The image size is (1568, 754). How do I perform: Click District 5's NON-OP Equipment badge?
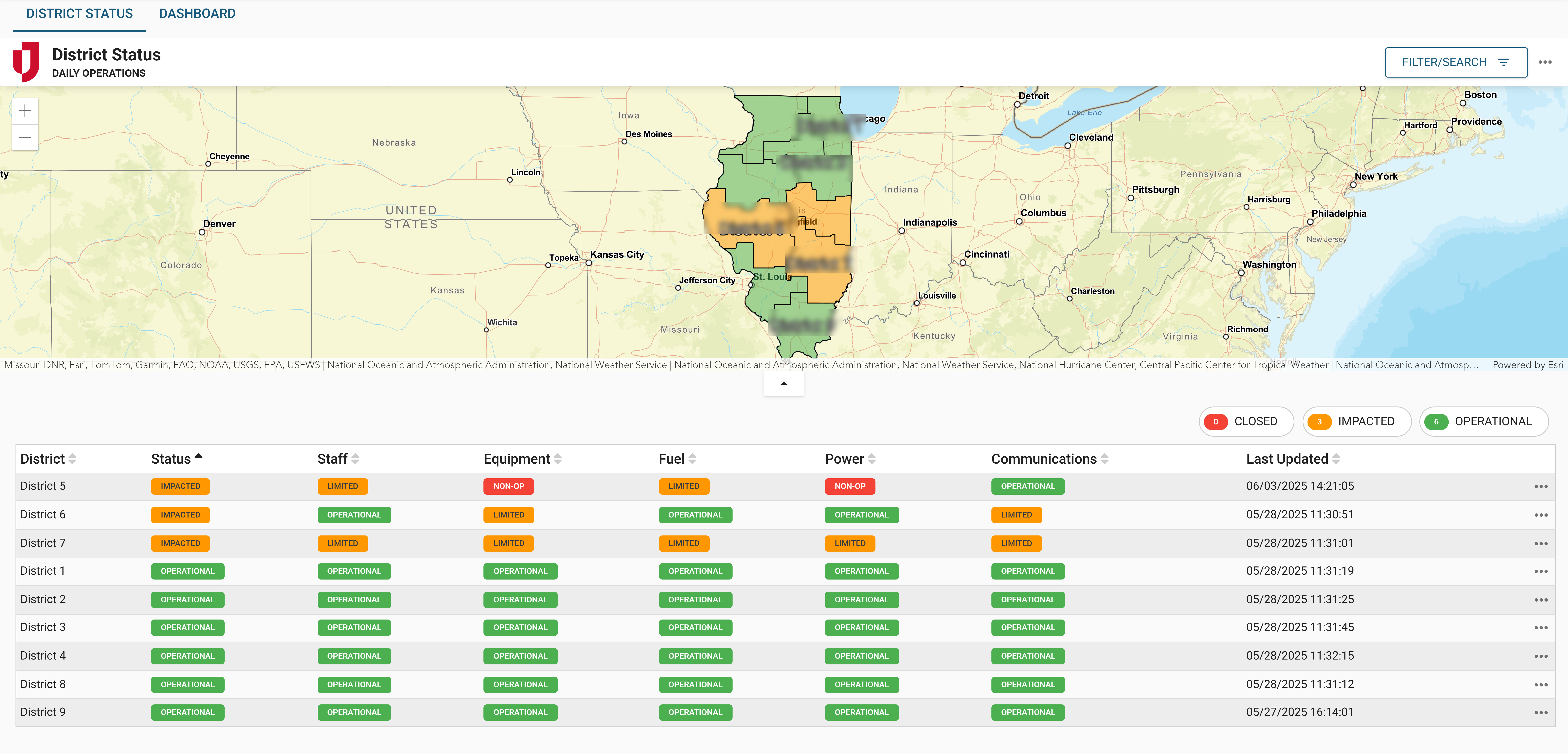[509, 486]
